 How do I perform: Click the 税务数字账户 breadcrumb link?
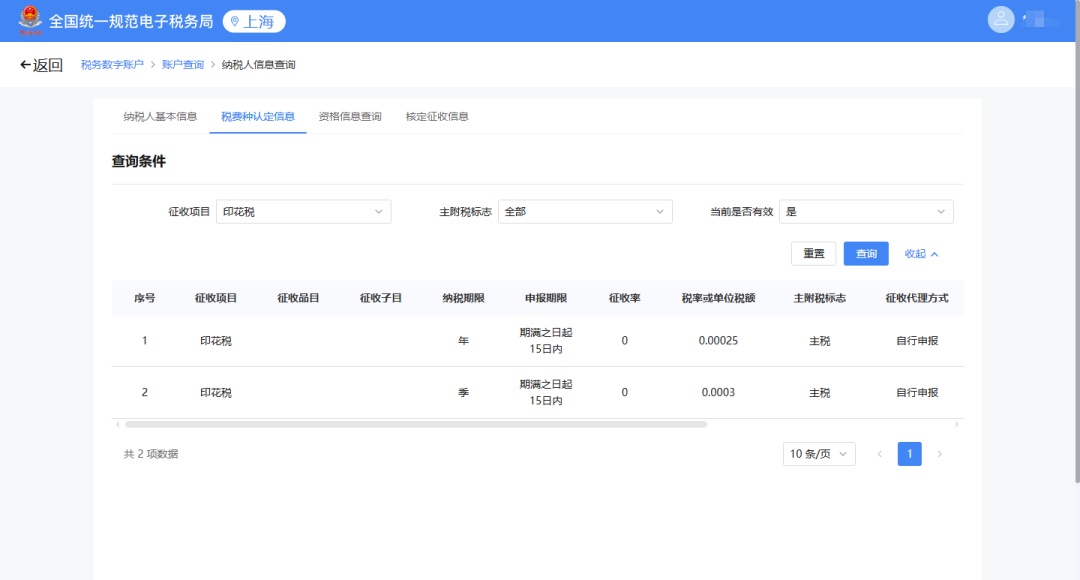tap(112, 65)
